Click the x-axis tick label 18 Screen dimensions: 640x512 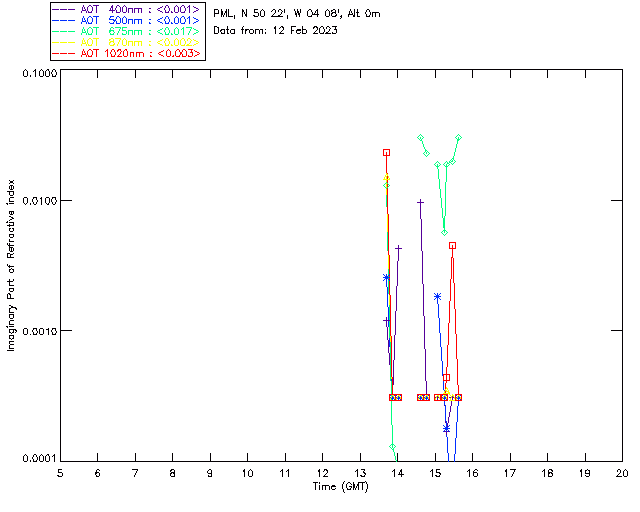pos(548,473)
